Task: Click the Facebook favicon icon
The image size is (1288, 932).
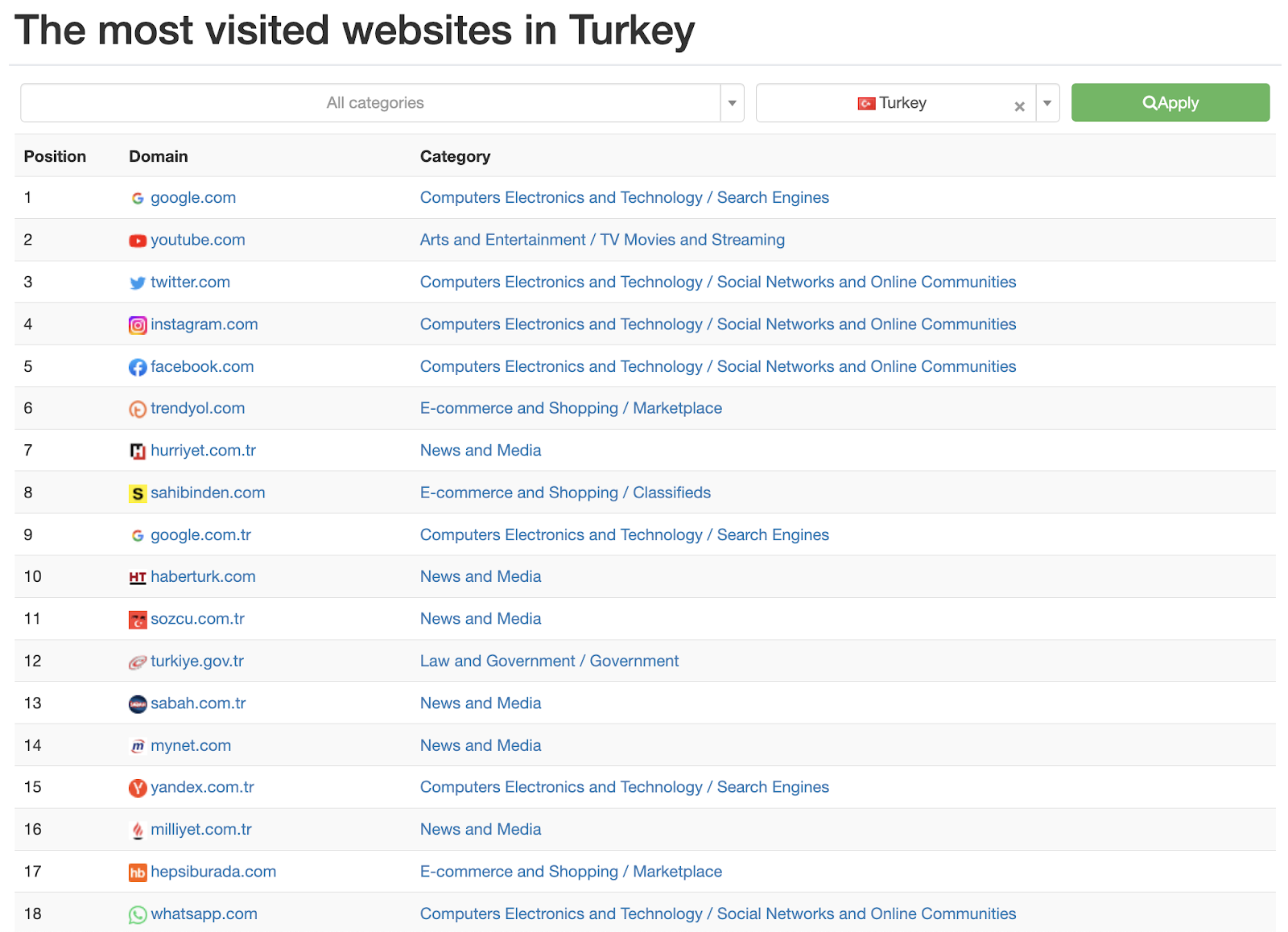Action: [x=138, y=367]
